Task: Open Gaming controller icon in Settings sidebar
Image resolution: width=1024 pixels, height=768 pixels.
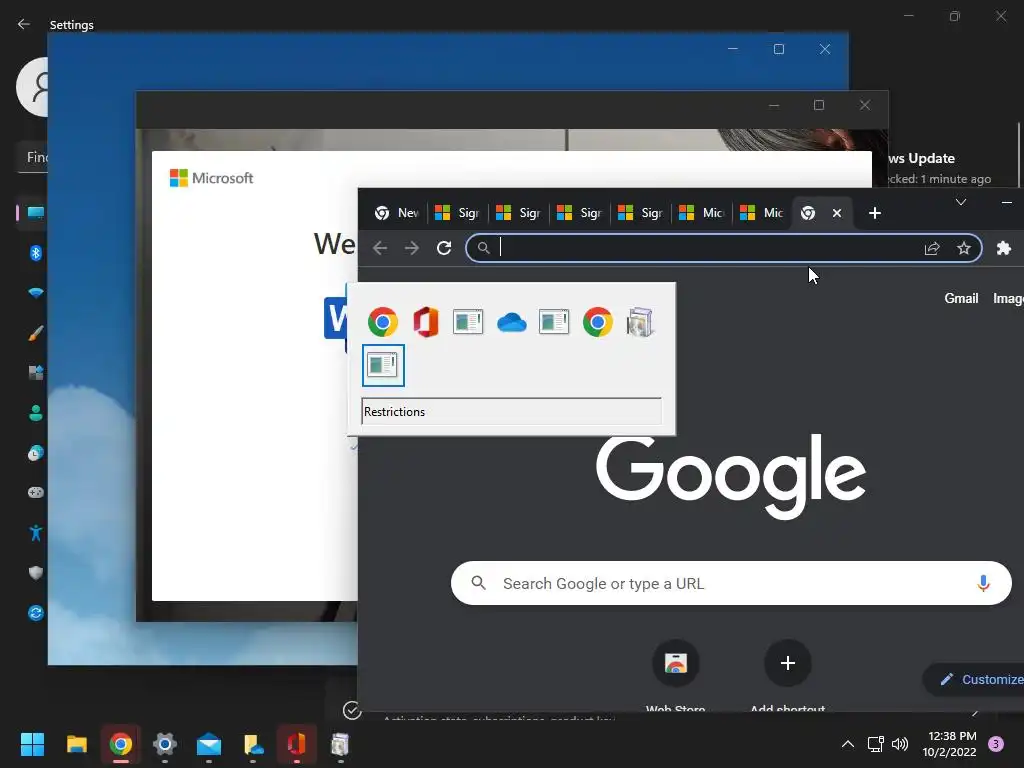Action: [36, 492]
